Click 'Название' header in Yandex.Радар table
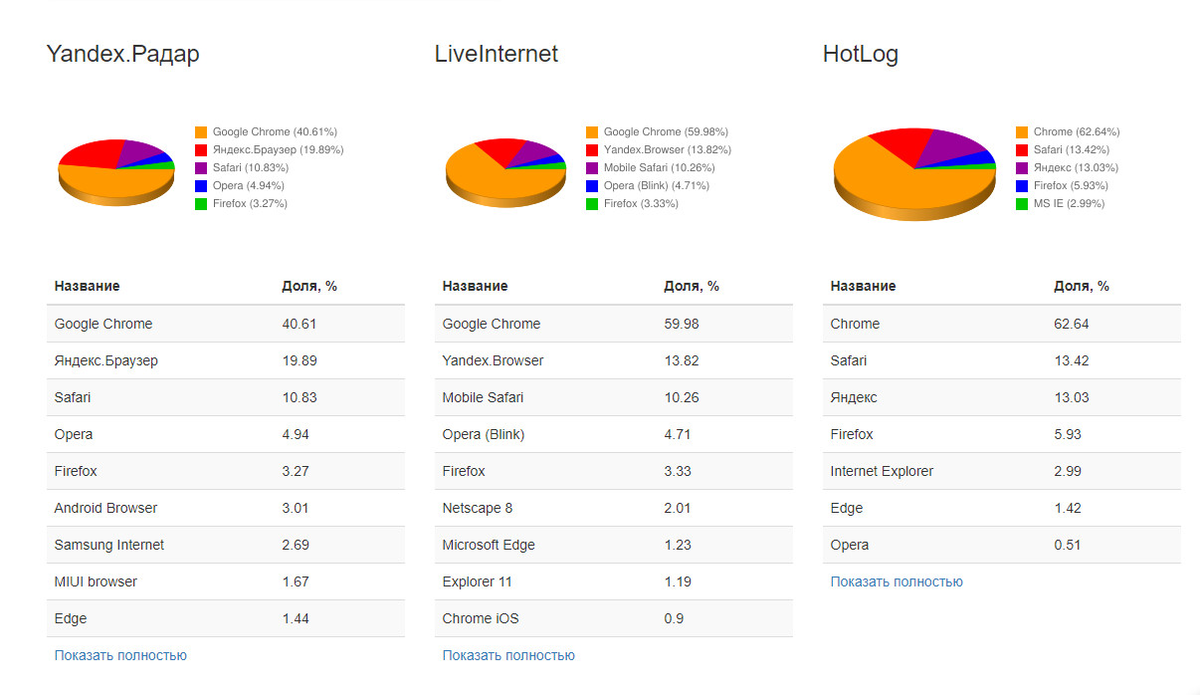This screenshot has width=1200, height=695. pyautogui.click(x=87, y=286)
